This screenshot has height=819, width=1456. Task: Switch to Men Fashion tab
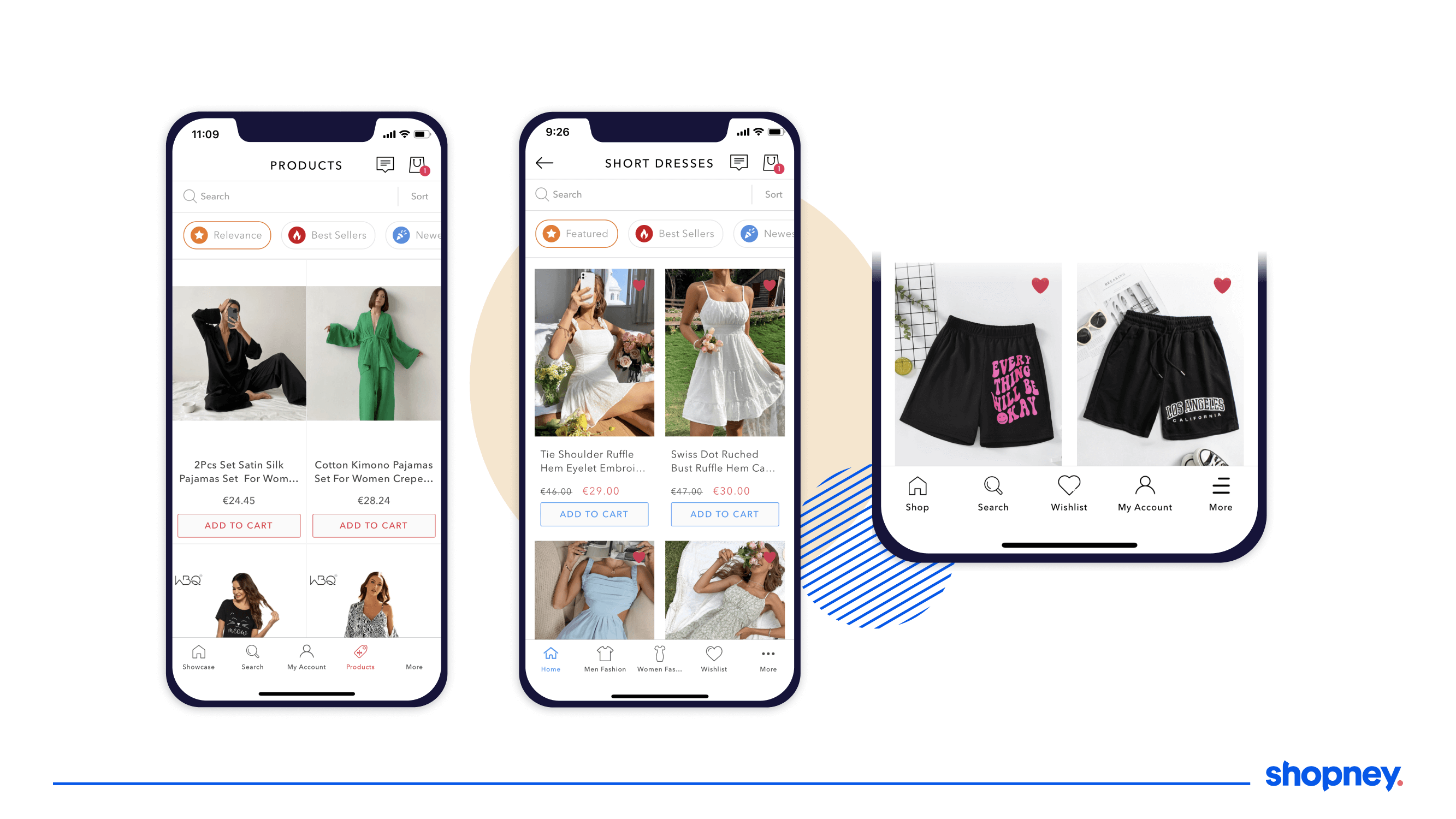coord(605,660)
